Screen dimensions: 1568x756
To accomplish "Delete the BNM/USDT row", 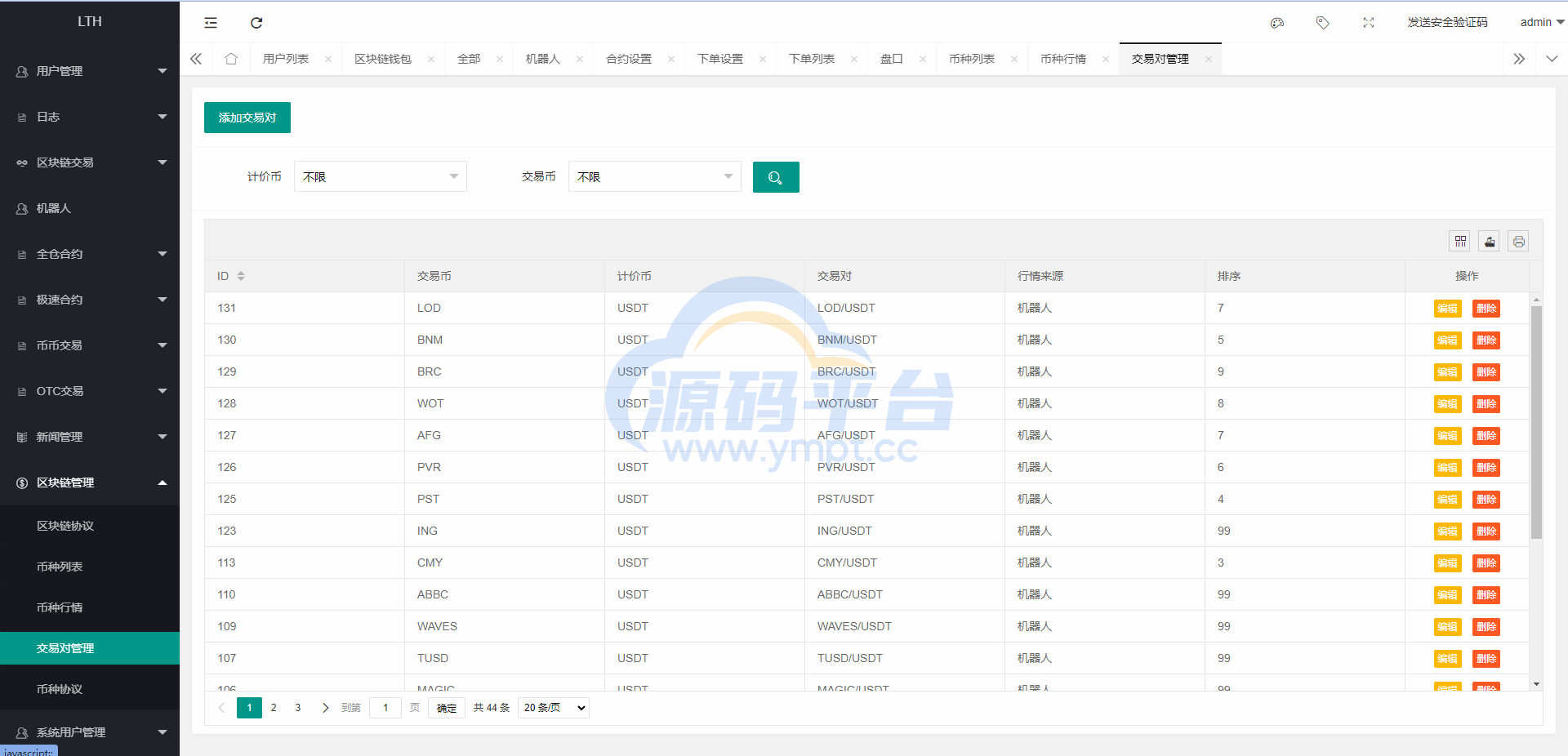I will (x=1486, y=340).
